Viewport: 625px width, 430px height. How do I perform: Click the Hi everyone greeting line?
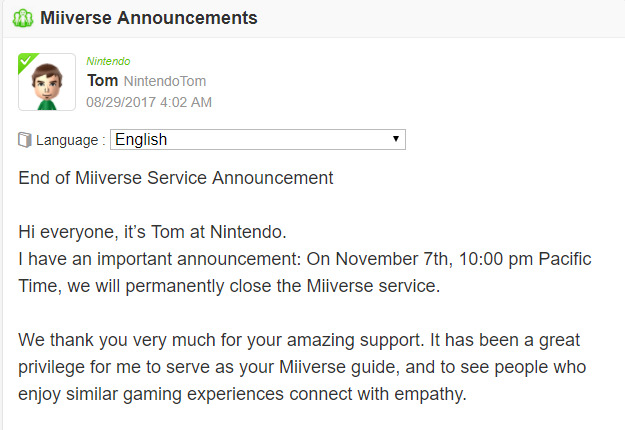pyautogui.click(x=152, y=232)
